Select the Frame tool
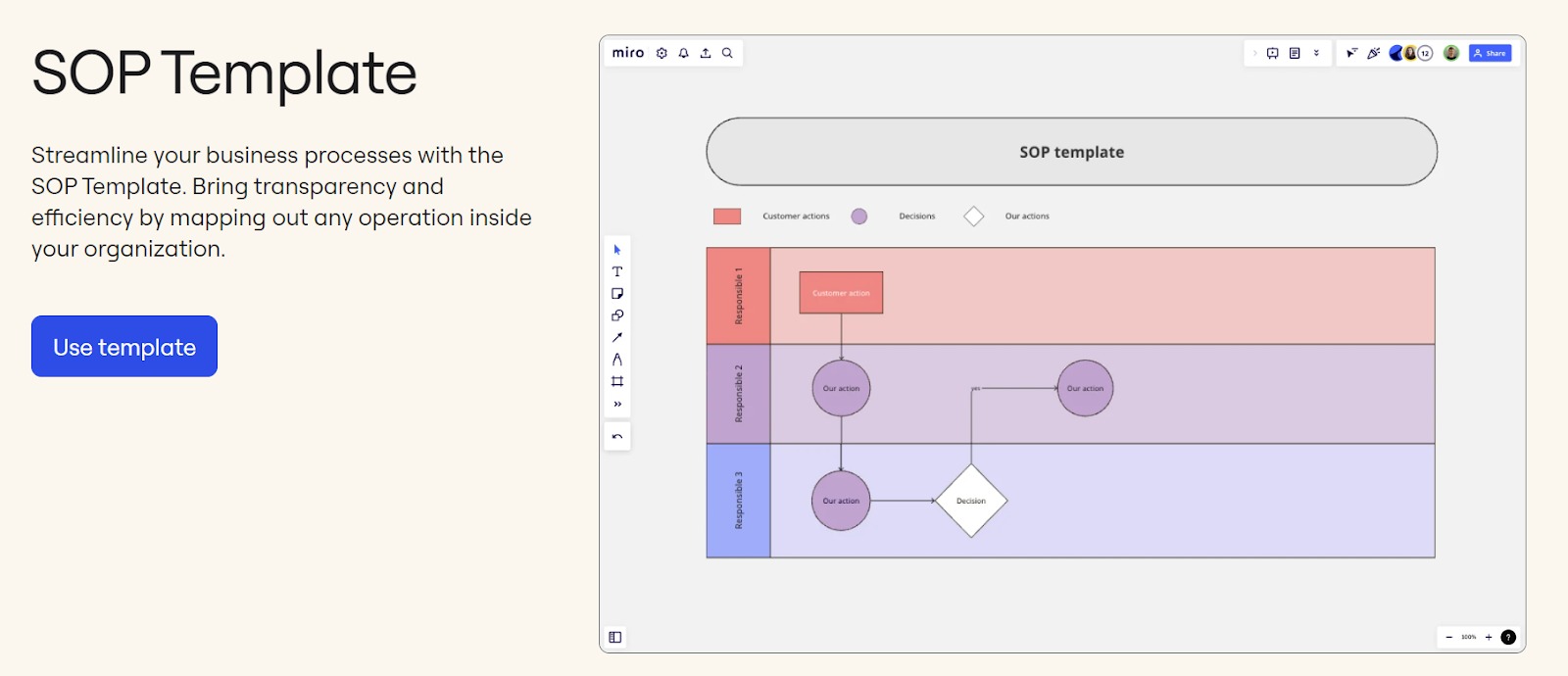Viewport: 1568px width, 676px height. [617, 381]
